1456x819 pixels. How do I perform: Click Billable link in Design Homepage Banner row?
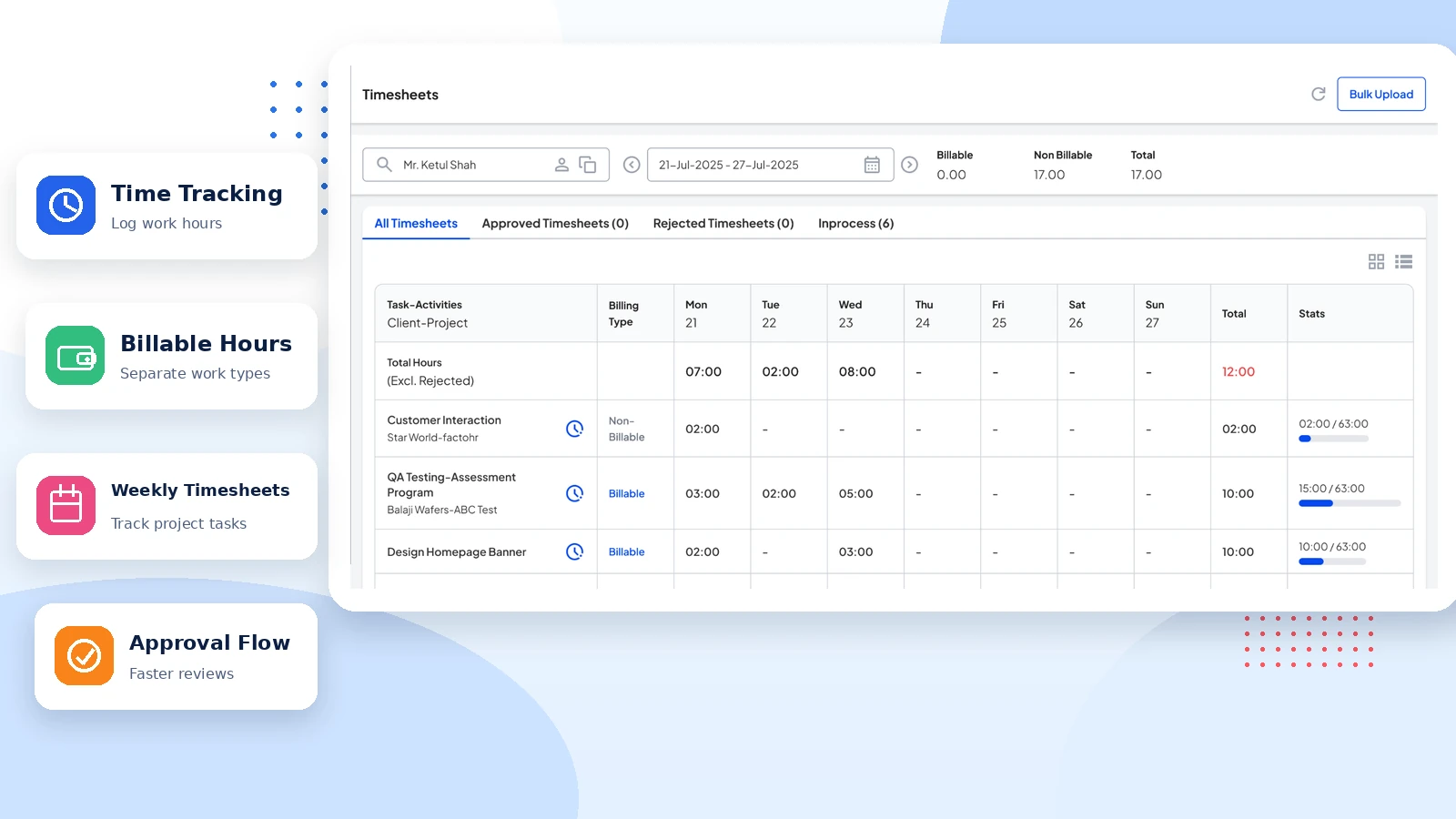click(626, 551)
